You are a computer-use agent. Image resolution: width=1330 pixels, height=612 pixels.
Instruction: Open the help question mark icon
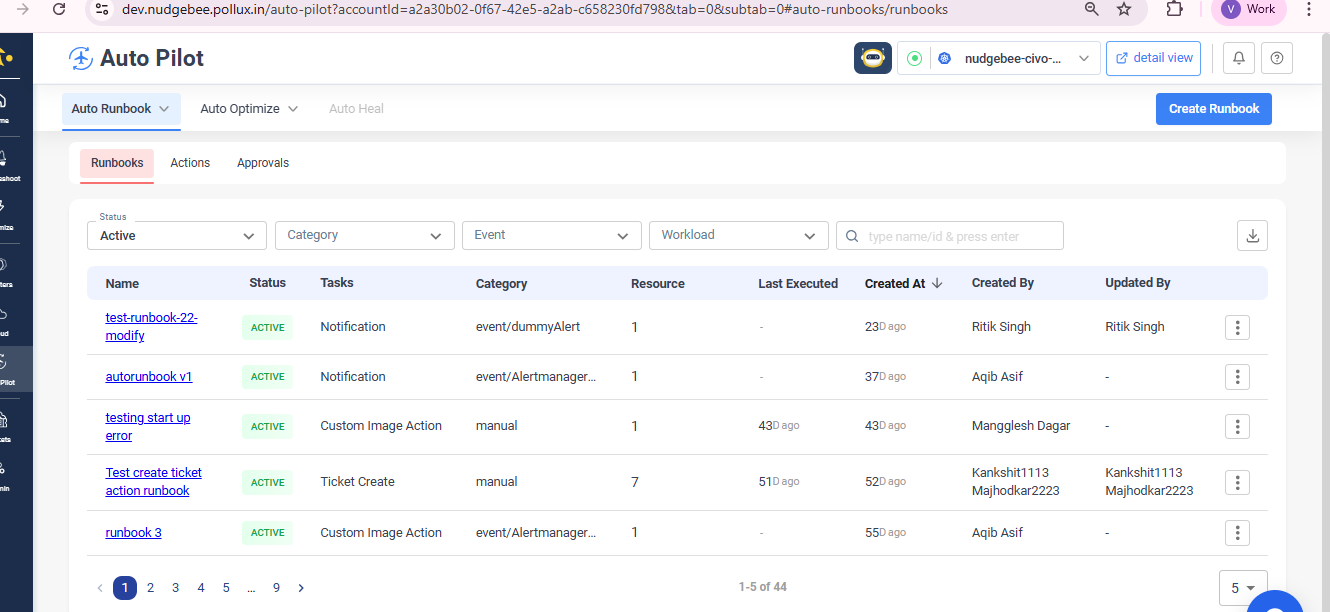[x=1277, y=59]
